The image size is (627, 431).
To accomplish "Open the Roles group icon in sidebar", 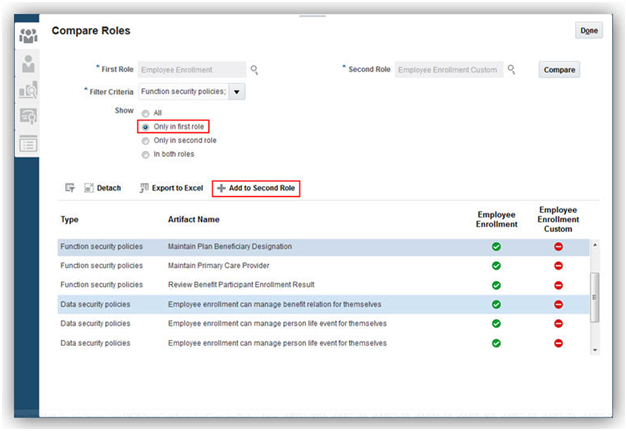I will (x=28, y=37).
